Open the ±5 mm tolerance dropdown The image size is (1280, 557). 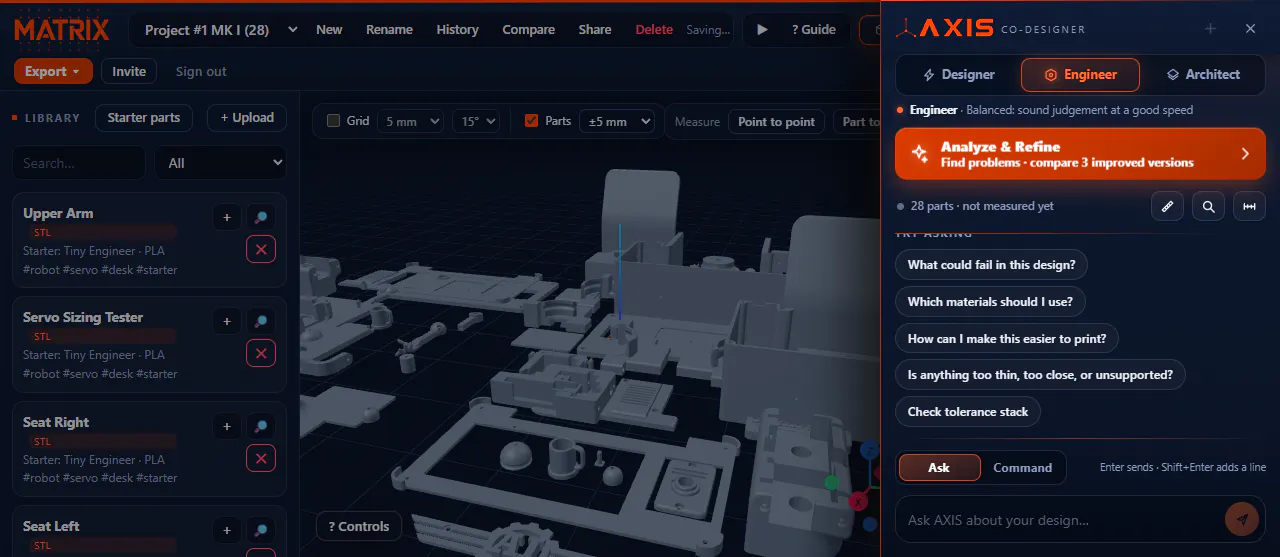pyautogui.click(x=617, y=121)
